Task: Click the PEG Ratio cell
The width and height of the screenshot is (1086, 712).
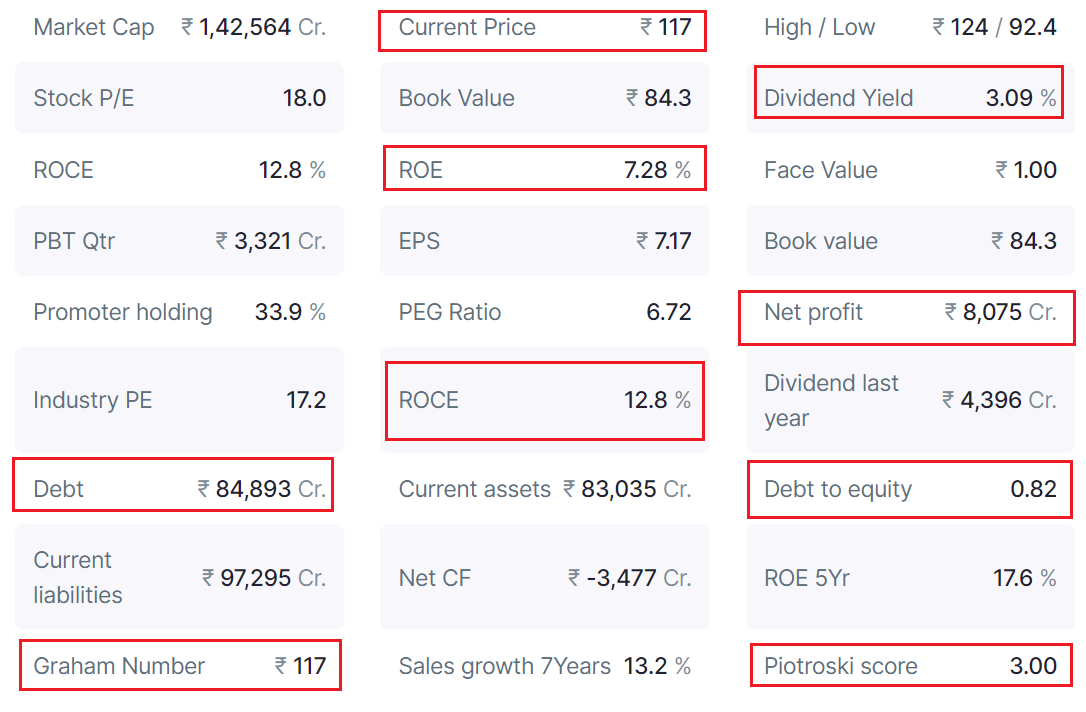Action: tap(544, 312)
